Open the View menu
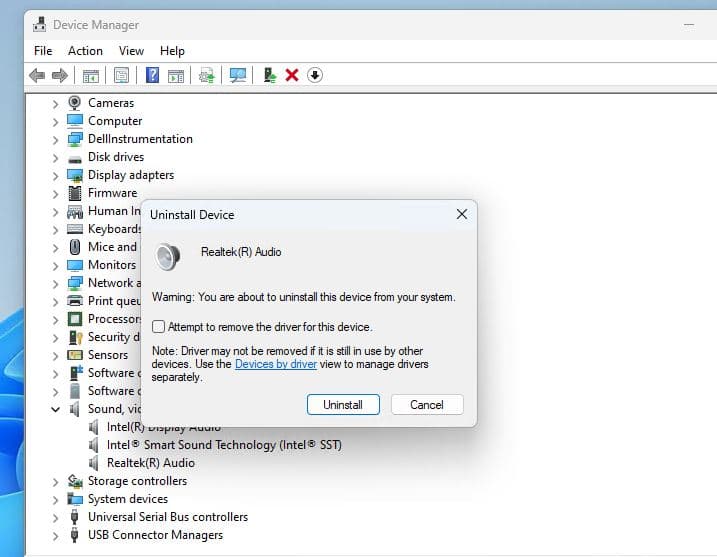This screenshot has width=717, height=557. (131, 51)
